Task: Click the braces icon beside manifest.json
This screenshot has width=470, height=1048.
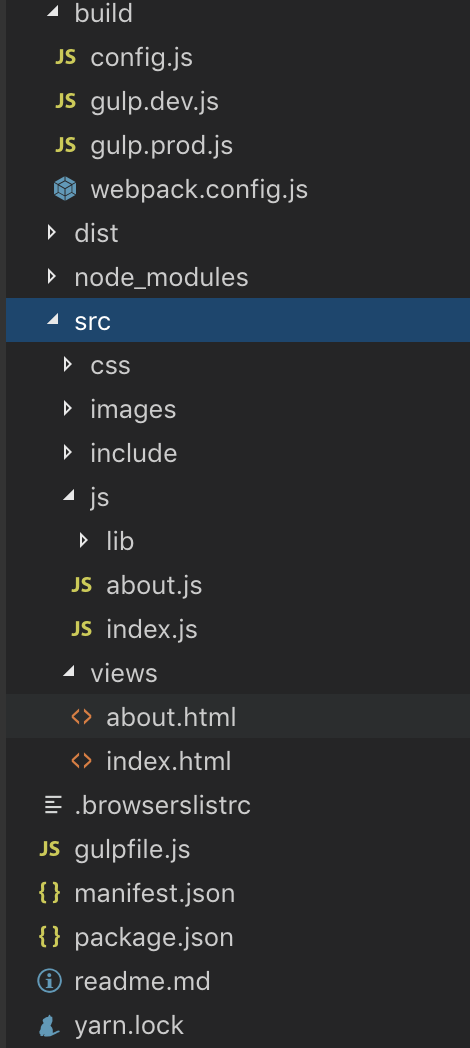Action: pyautogui.click(x=49, y=893)
